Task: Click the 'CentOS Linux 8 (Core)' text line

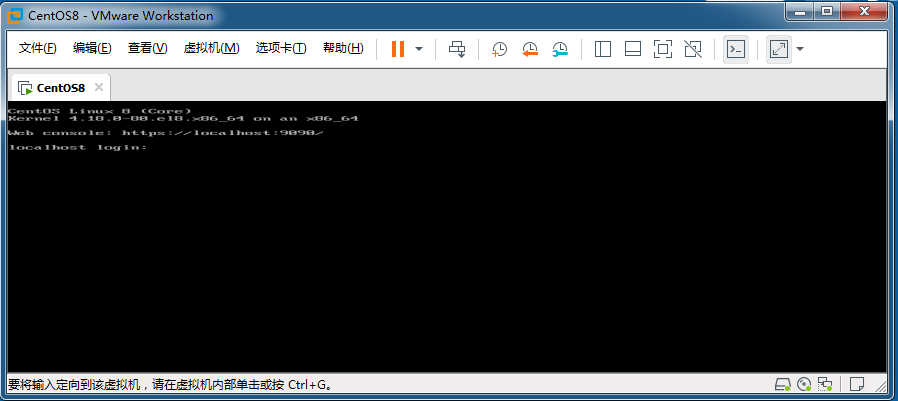Action: click(x=100, y=111)
